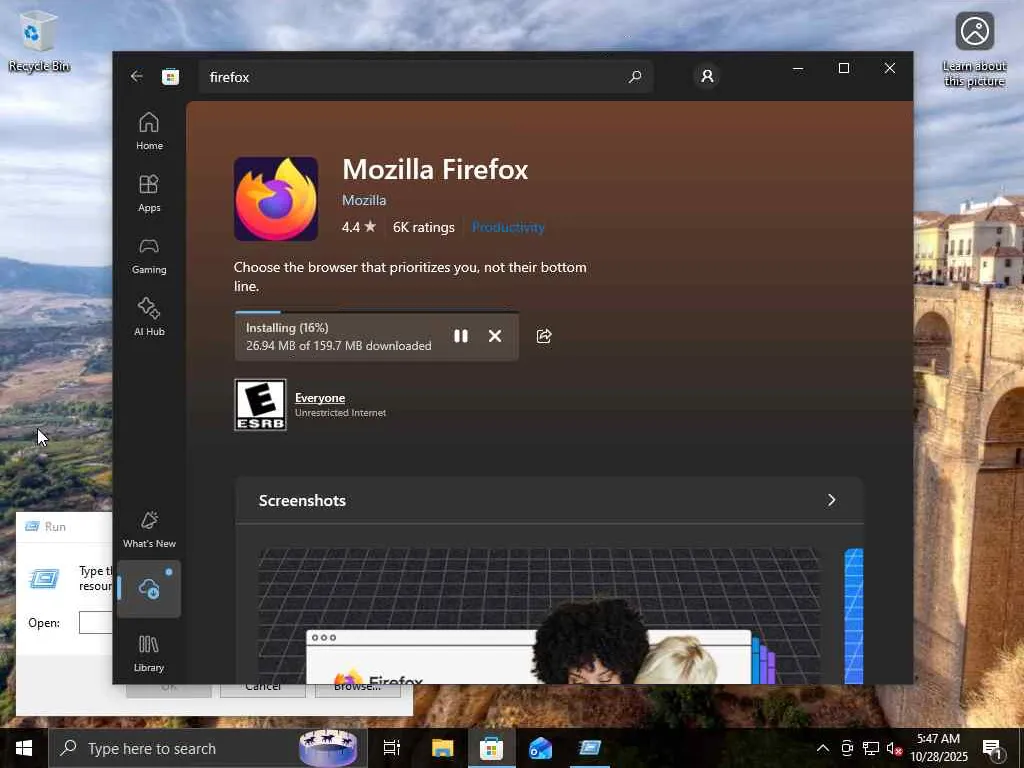Image resolution: width=1024 pixels, height=768 pixels.
Task: Click the search magnifier in Store search box
Action: 635,77
